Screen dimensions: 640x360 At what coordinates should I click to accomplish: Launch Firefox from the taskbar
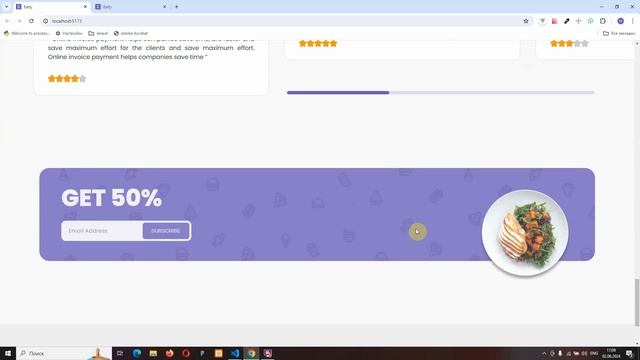[169, 353]
